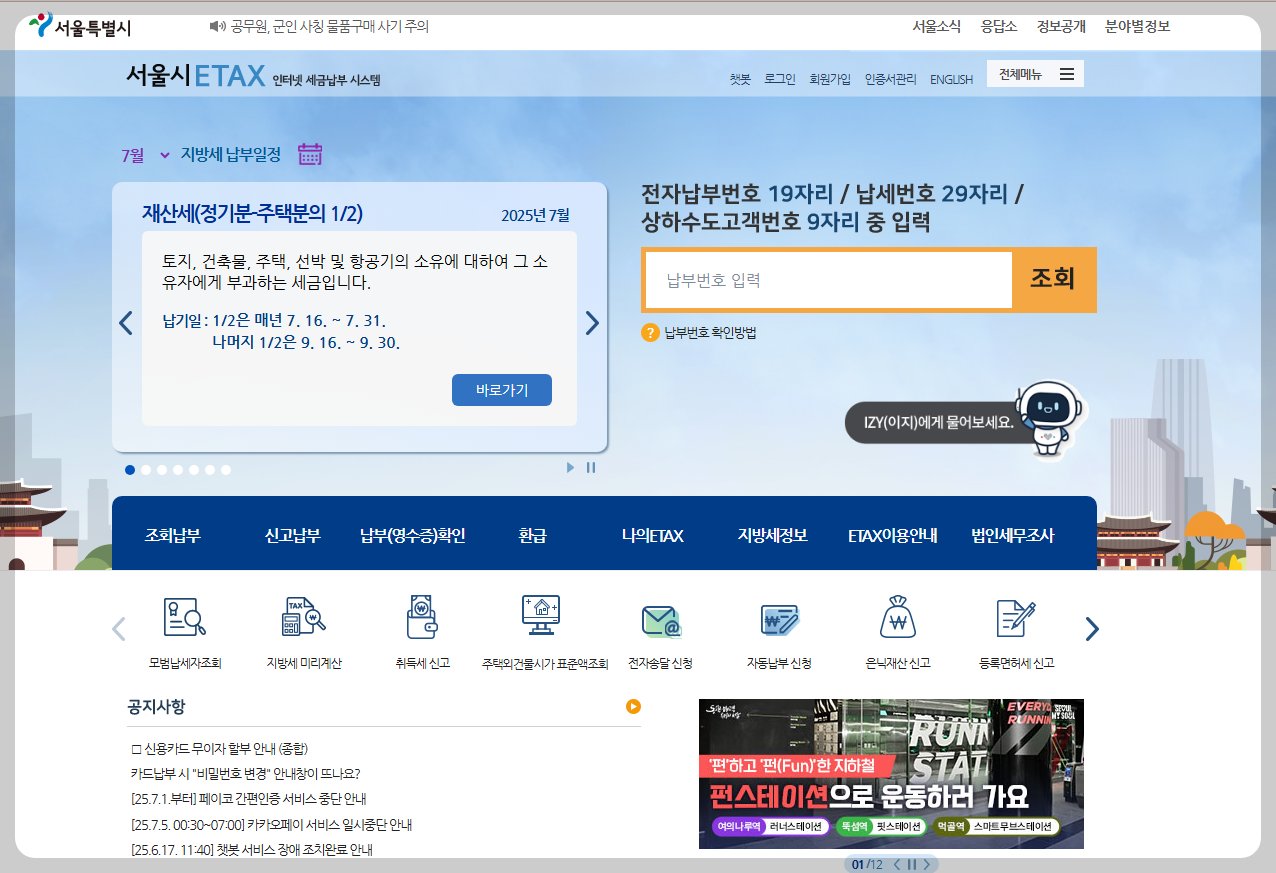The image size is (1276, 873).
Task: Open 서울소식 in top bar
Action: [937, 26]
